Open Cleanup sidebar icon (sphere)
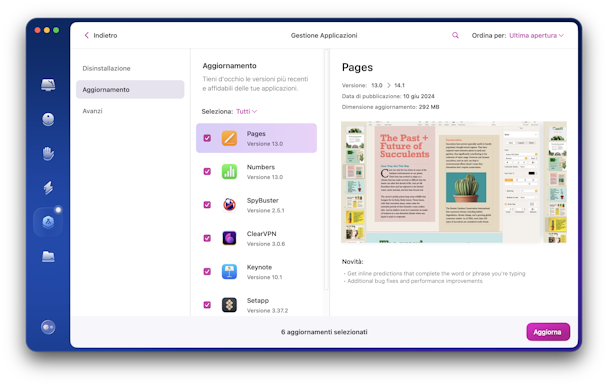608x386 pixels. 48,119
